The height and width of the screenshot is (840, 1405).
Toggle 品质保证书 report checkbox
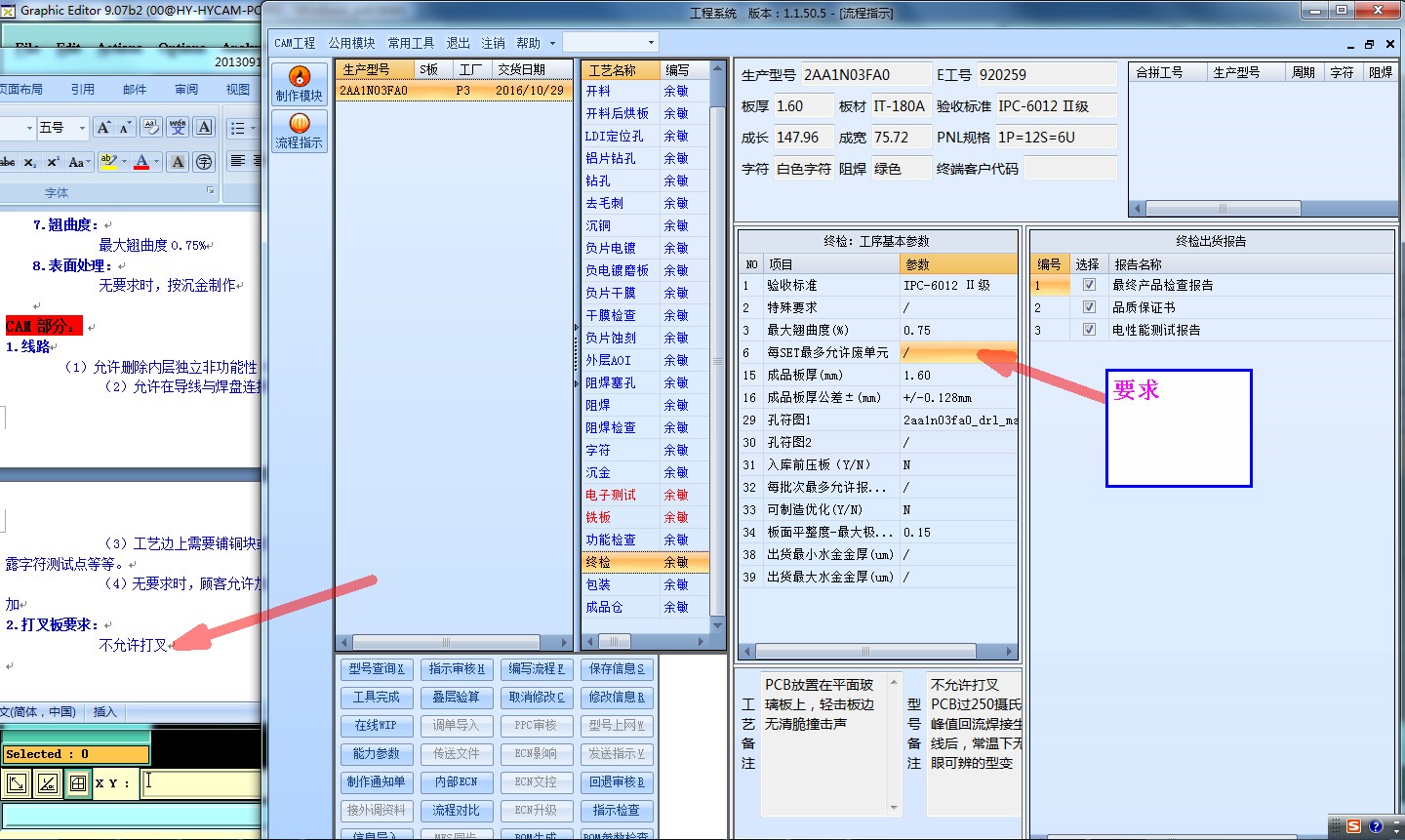click(1089, 307)
